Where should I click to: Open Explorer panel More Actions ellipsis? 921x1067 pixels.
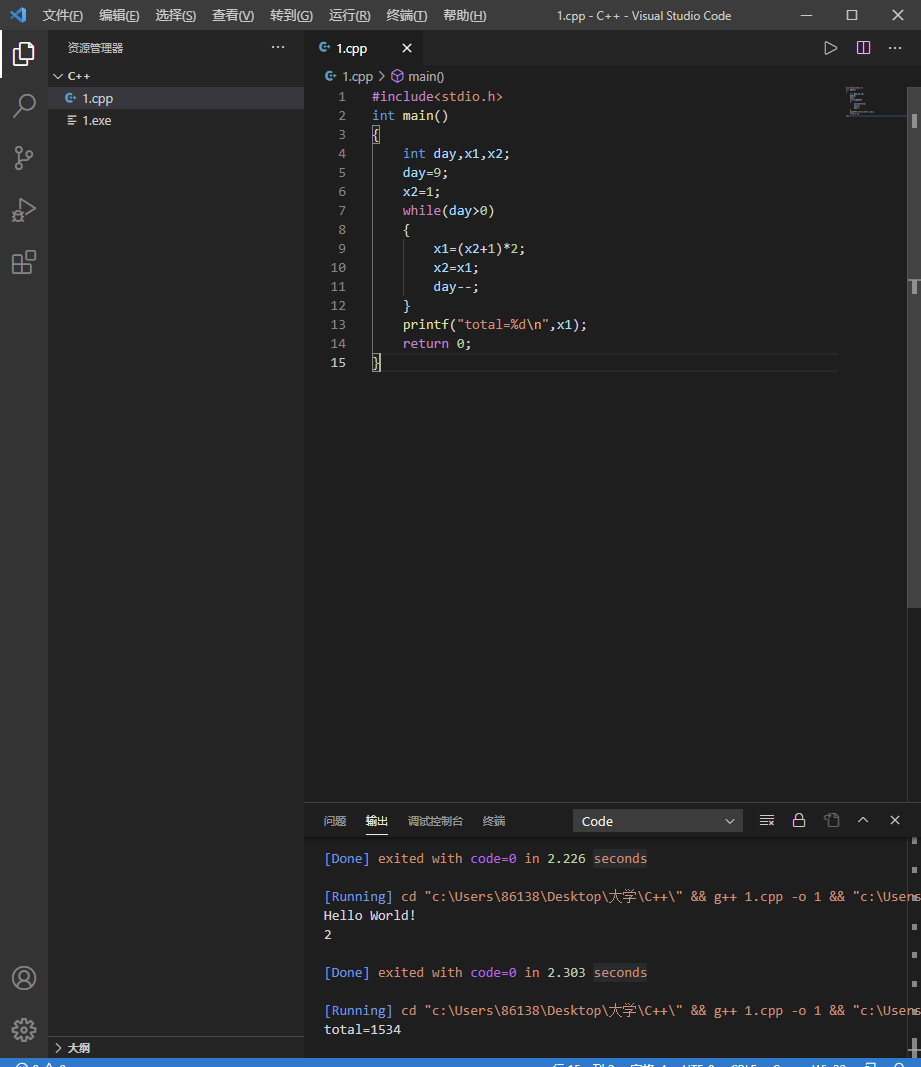point(278,47)
